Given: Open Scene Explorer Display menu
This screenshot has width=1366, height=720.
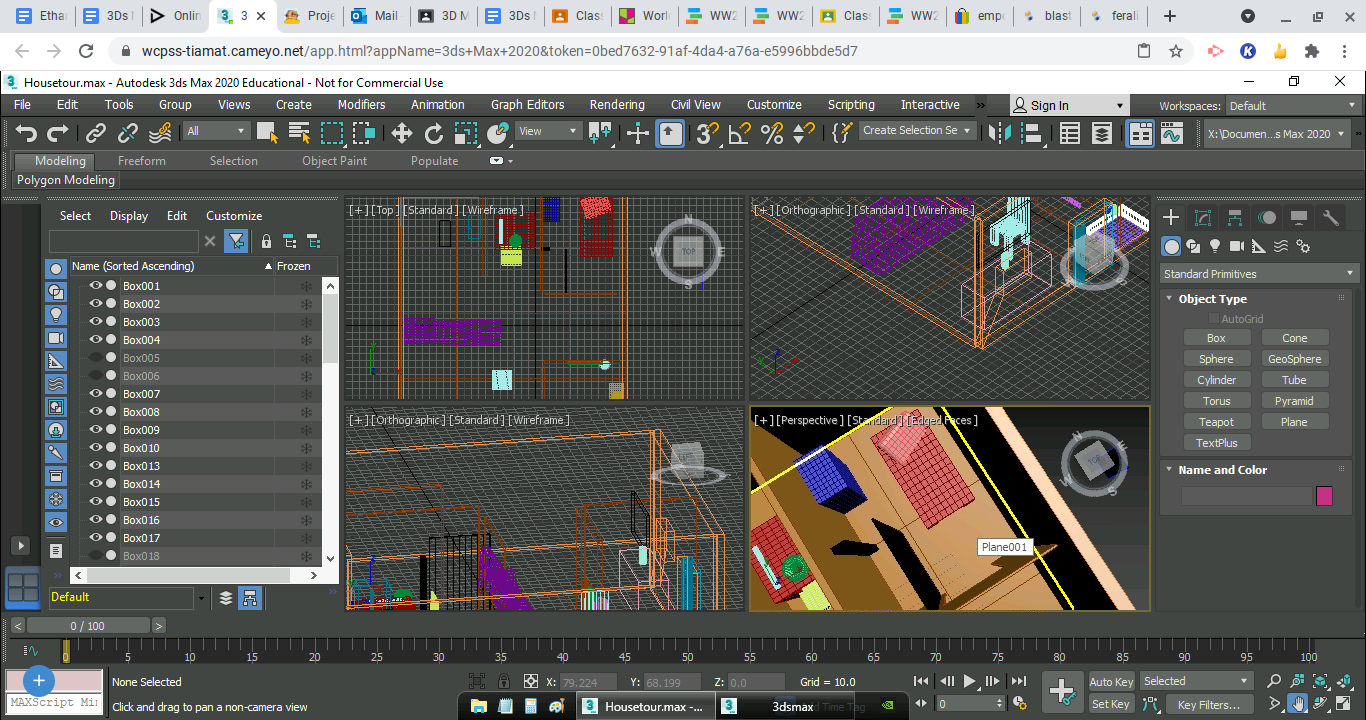Looking at the screenshot, I should [129, 216].
